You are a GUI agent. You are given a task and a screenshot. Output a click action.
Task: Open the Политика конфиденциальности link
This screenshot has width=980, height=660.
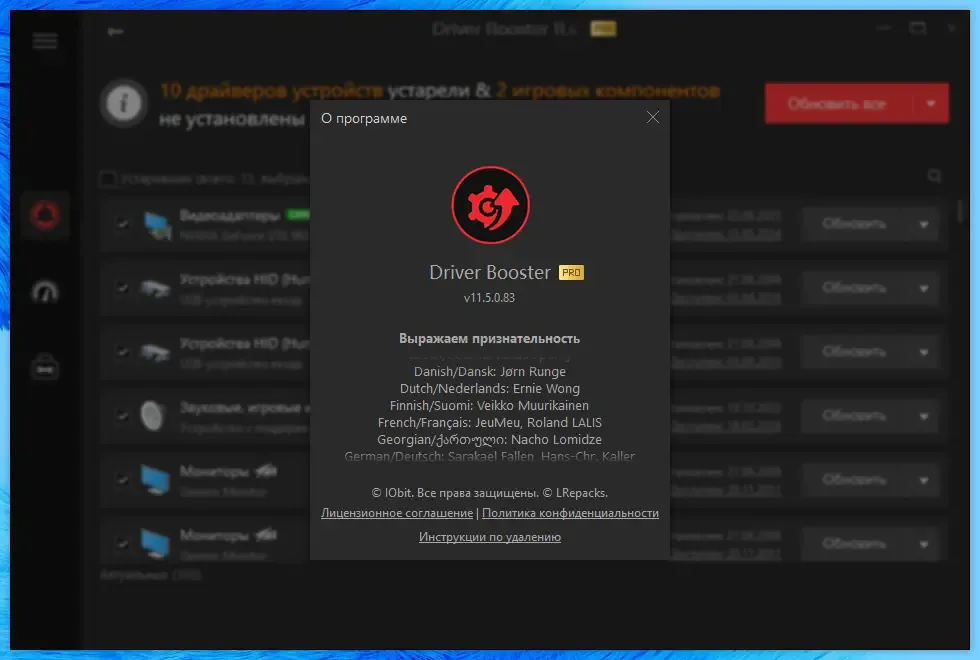pos(570,513)
